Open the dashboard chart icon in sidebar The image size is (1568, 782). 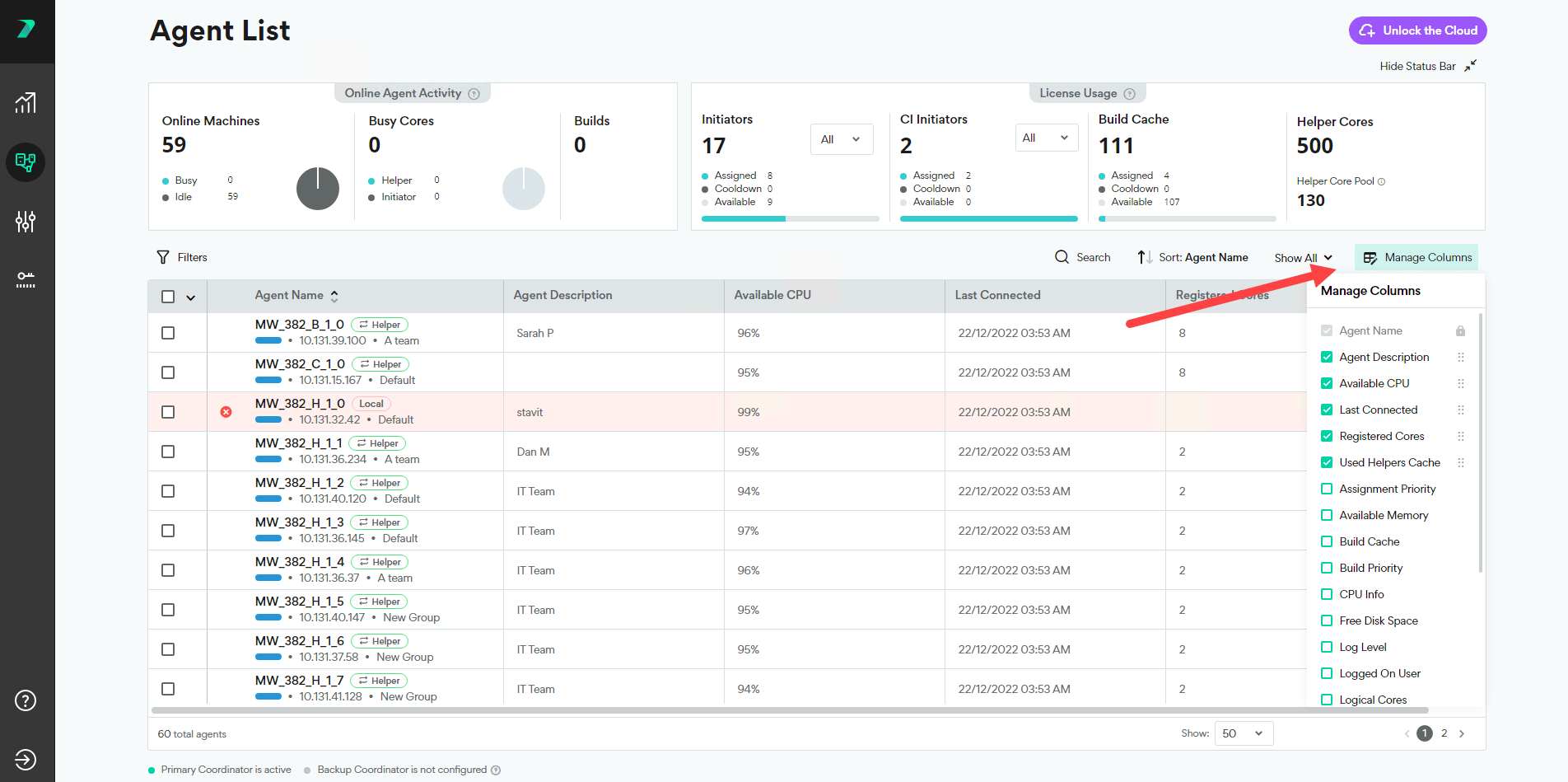(x=26, y=103)
